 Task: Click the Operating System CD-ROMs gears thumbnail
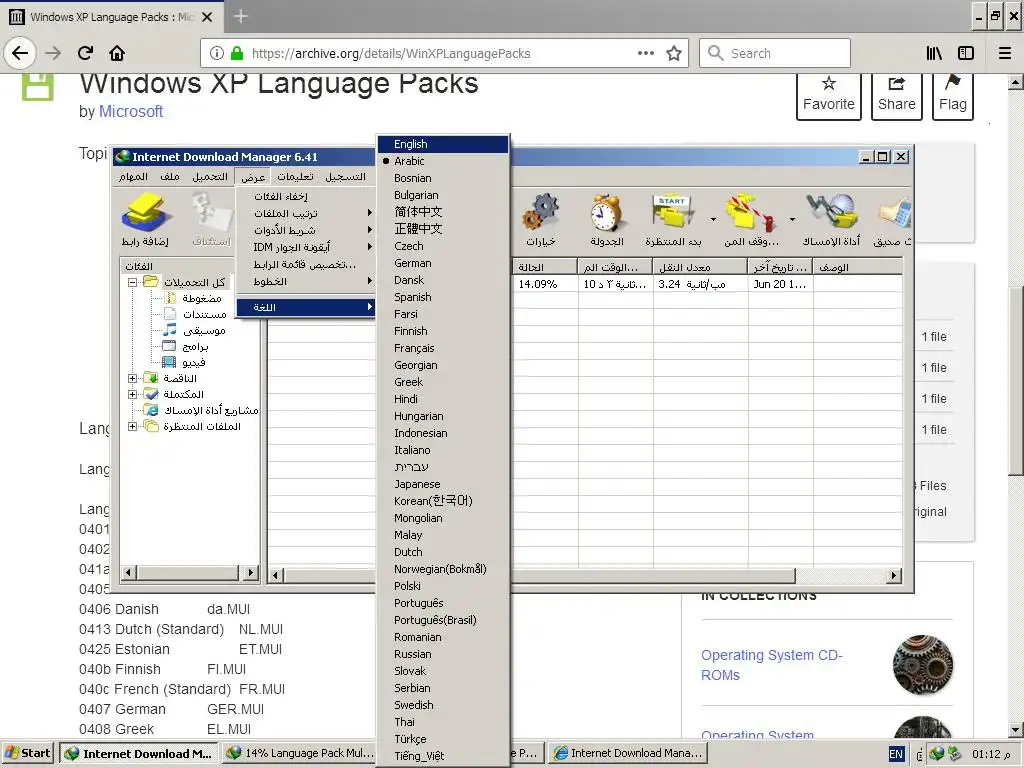pyautogui.click(x=923, y=665)
